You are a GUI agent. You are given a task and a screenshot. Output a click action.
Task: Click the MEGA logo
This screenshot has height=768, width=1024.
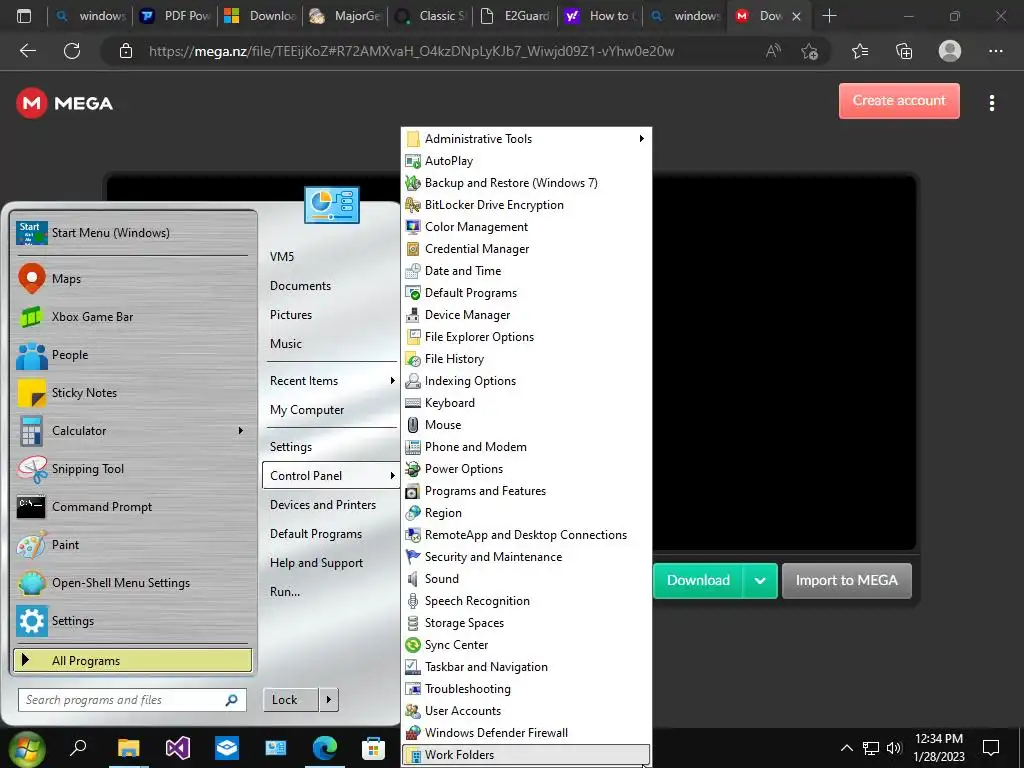click(65, 103)
